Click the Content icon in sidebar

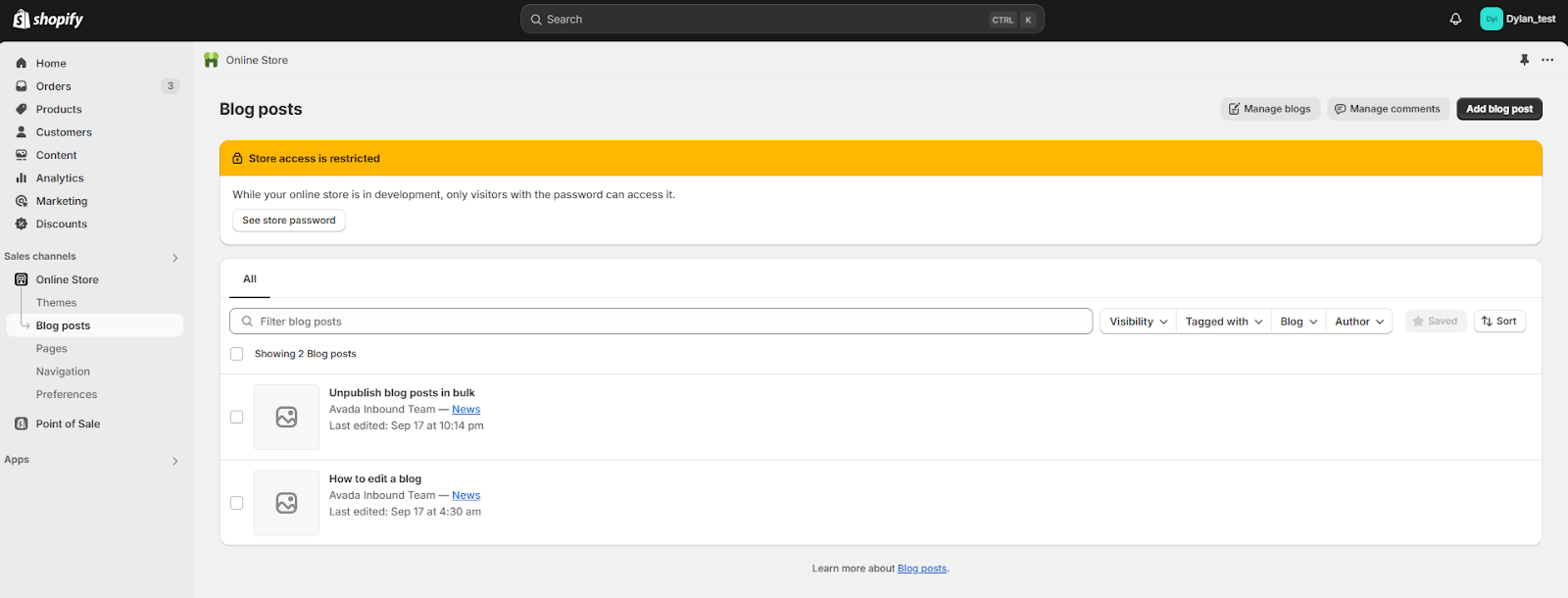[22, 155]
